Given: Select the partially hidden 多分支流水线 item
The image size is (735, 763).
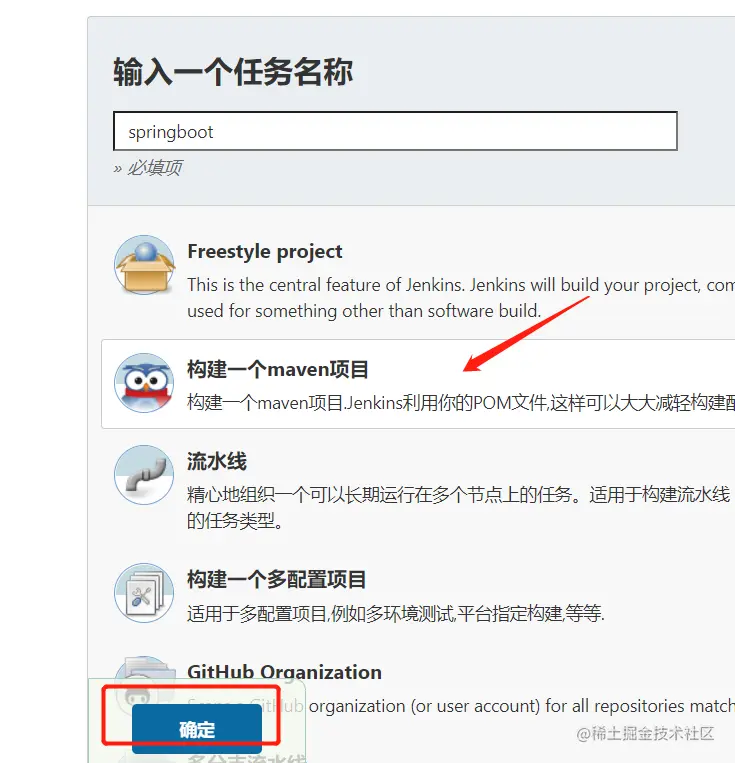Looking at the screenshot, I should tap(247, 758).
